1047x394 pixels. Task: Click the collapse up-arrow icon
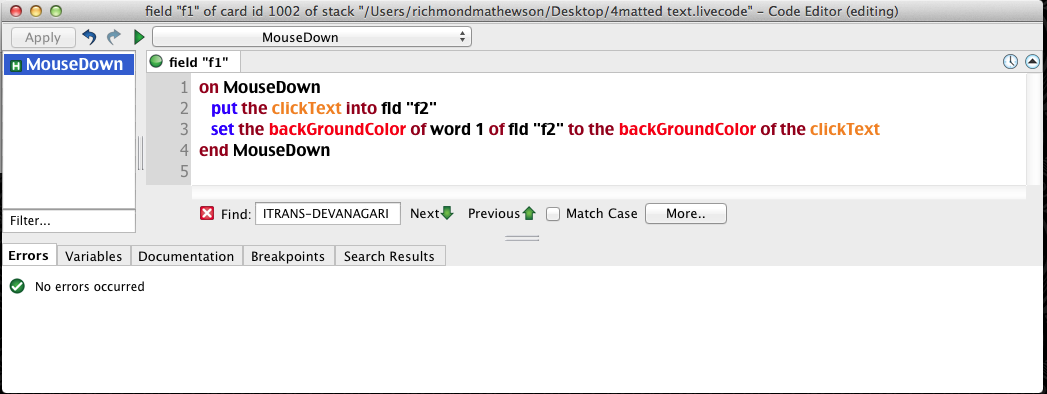tap(1032, 62)
